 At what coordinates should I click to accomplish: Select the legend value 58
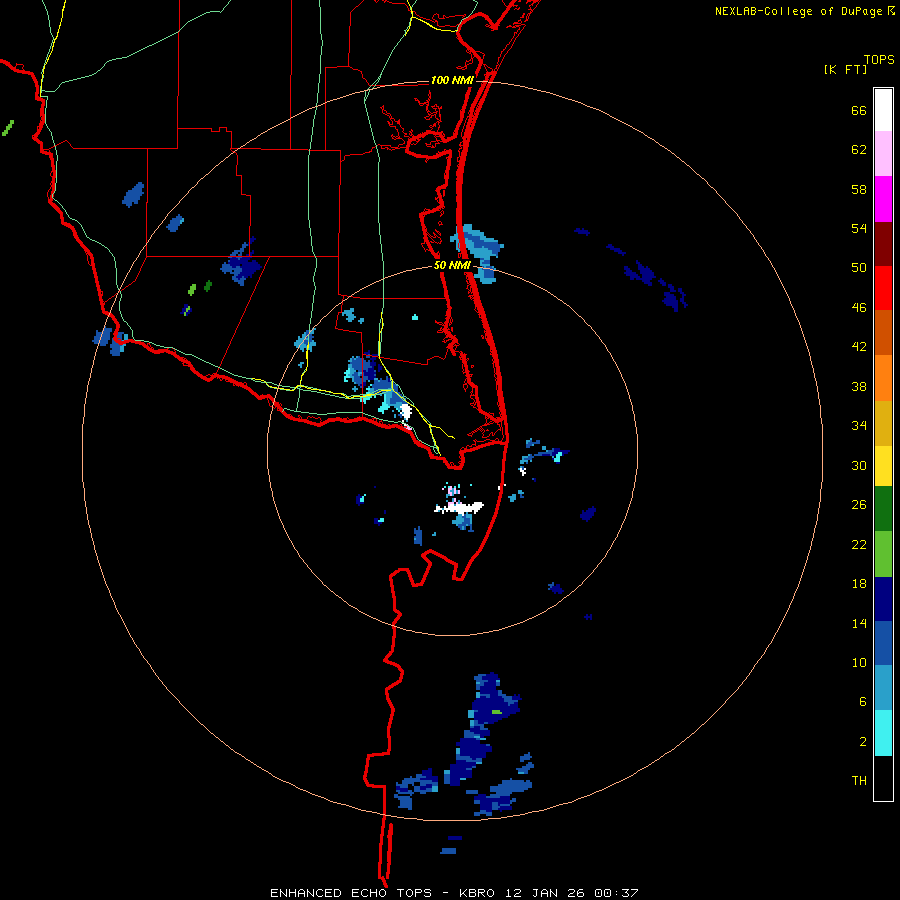(859, 189)
